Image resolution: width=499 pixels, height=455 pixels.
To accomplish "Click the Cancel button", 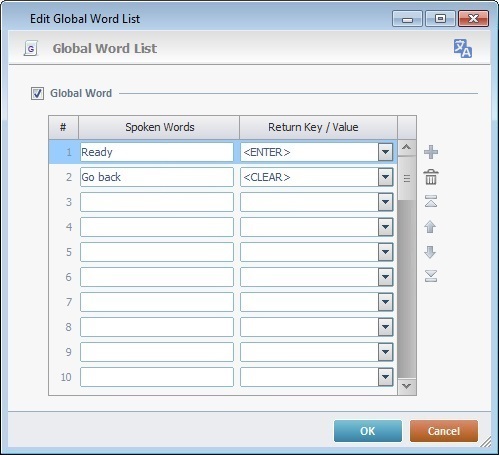I will [444, 431].
